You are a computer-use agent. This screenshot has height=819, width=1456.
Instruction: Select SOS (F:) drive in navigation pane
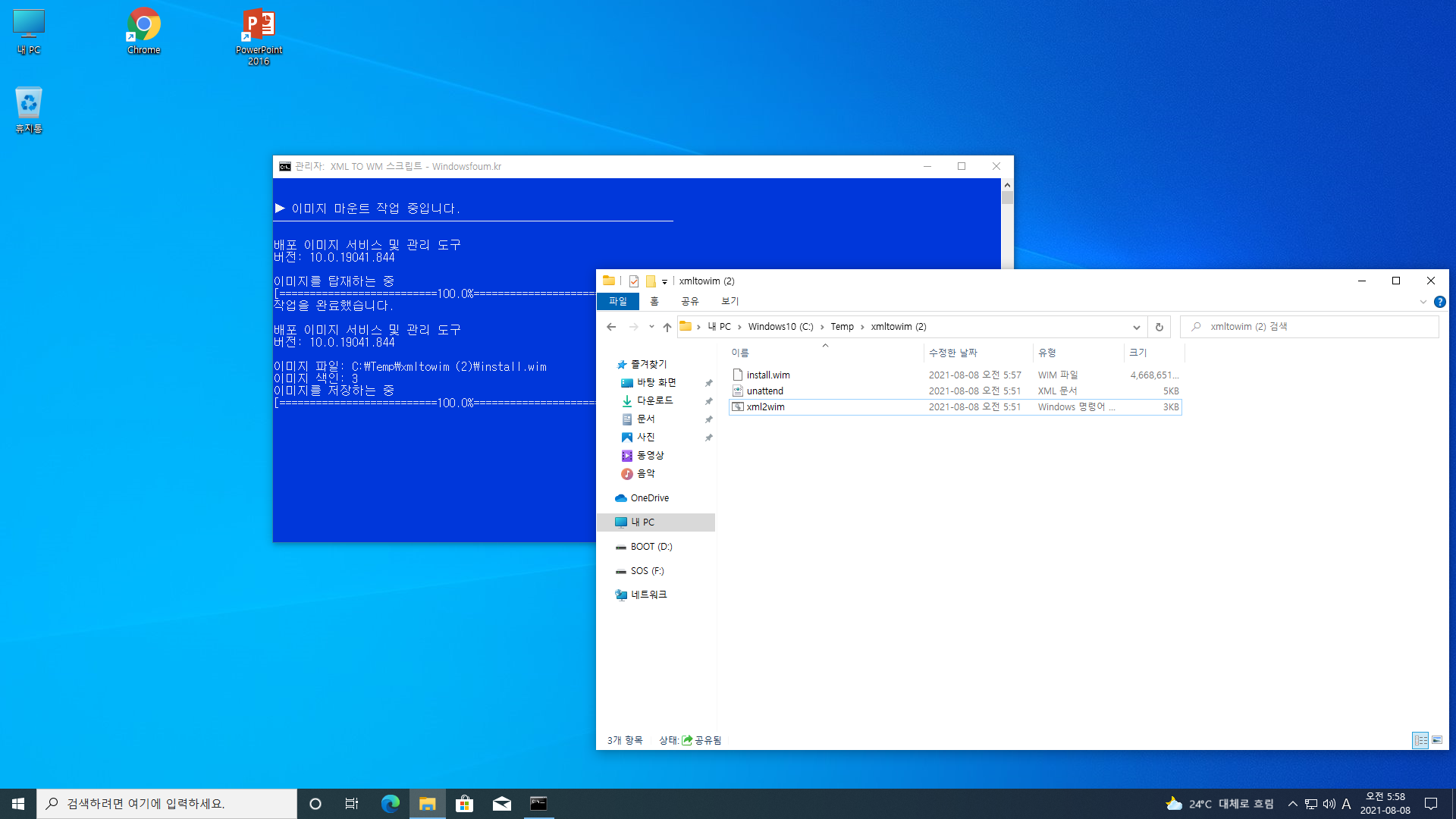coord(647,571)
